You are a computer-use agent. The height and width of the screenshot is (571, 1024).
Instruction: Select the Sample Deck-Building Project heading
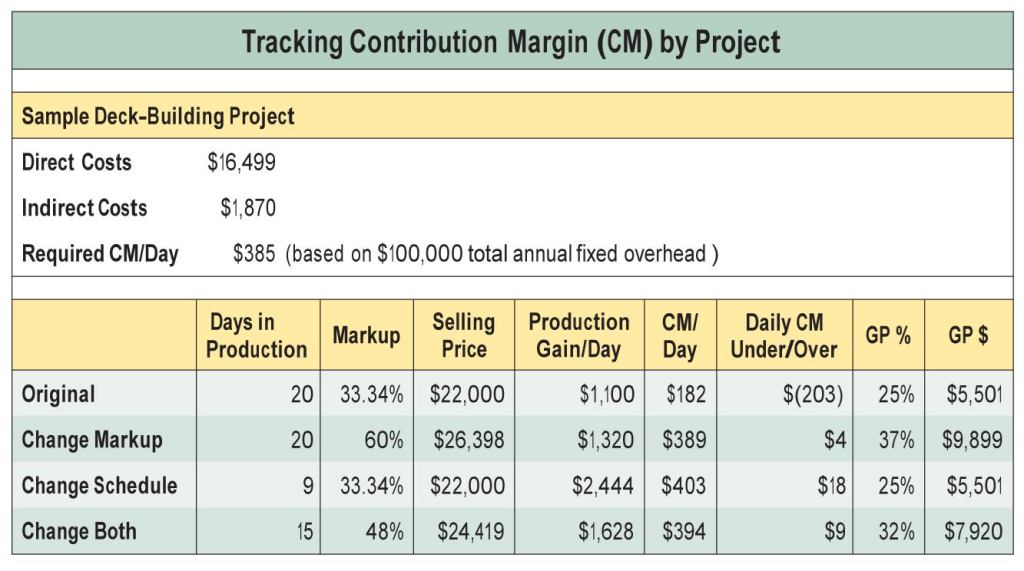[x=158, y=116]
